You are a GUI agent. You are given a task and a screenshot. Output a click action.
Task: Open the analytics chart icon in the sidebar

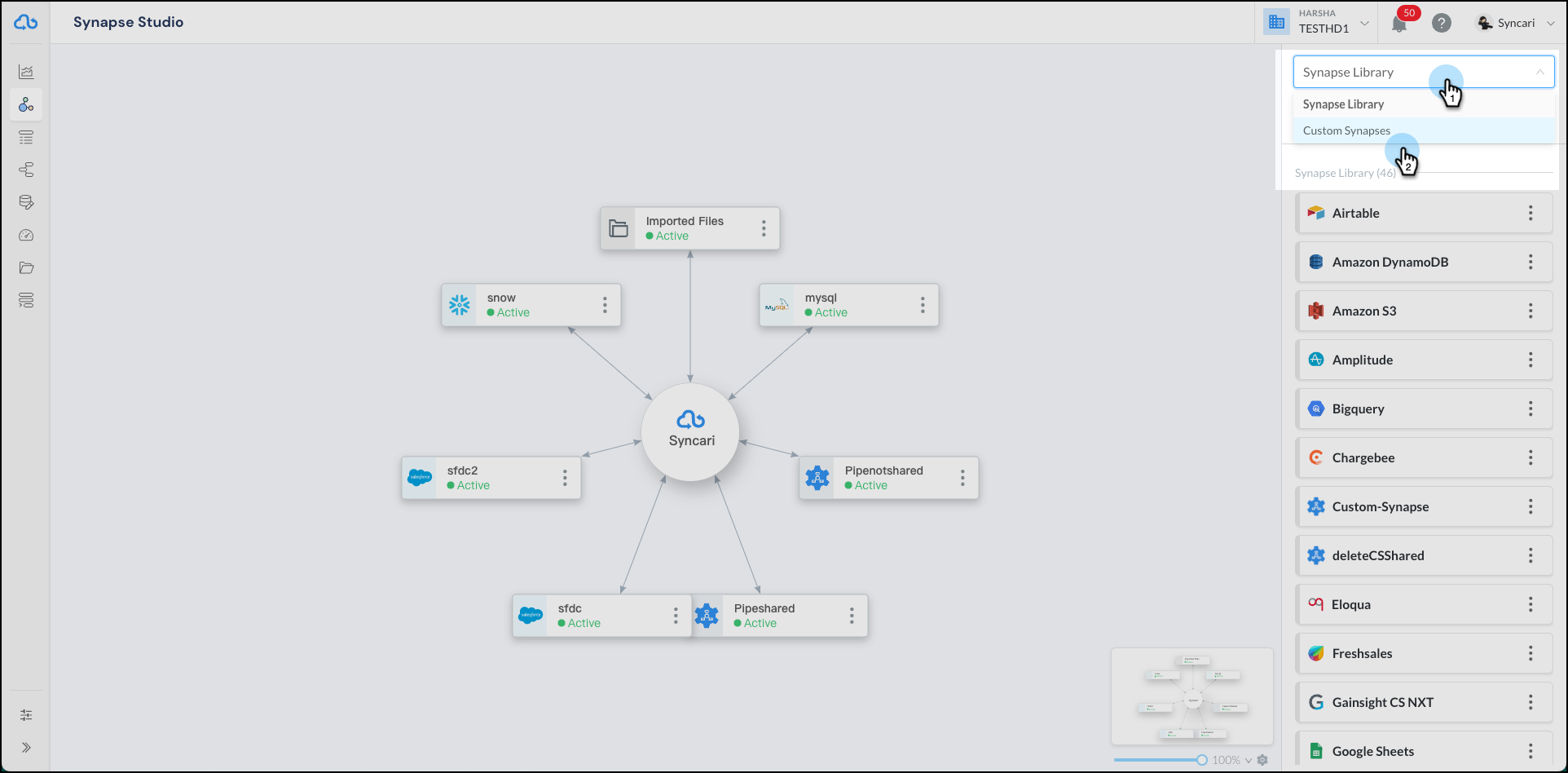[x=26, y=72]
